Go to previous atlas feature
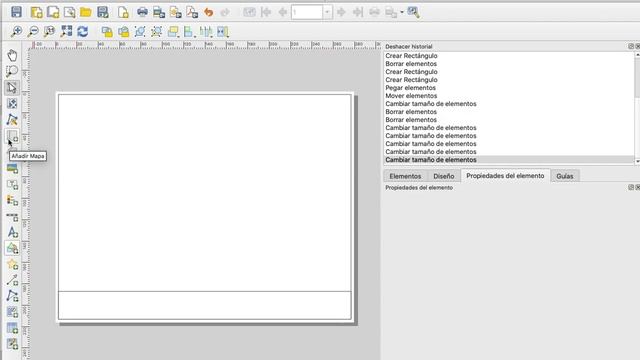 [282, 12]
